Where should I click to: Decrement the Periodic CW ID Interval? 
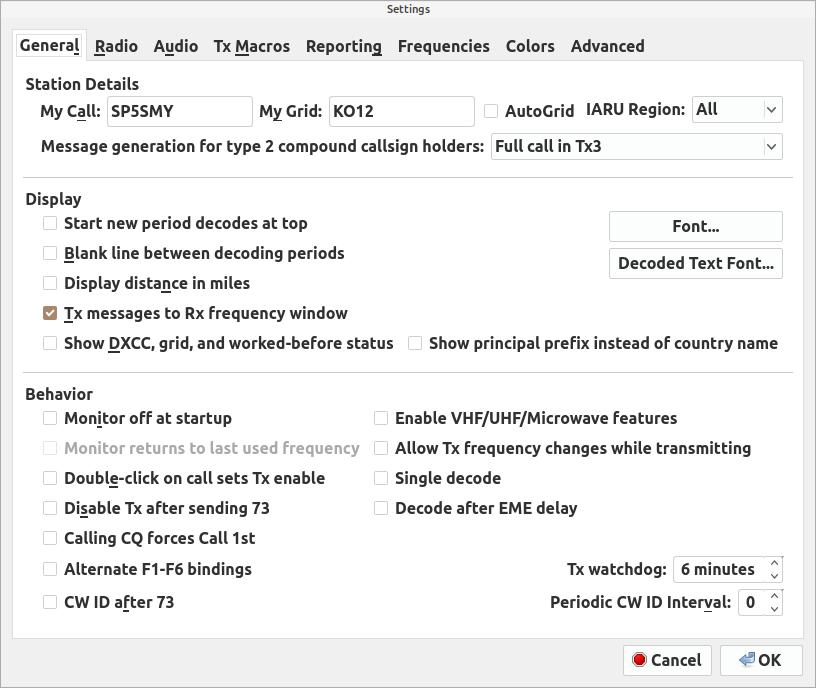(774, 608)
